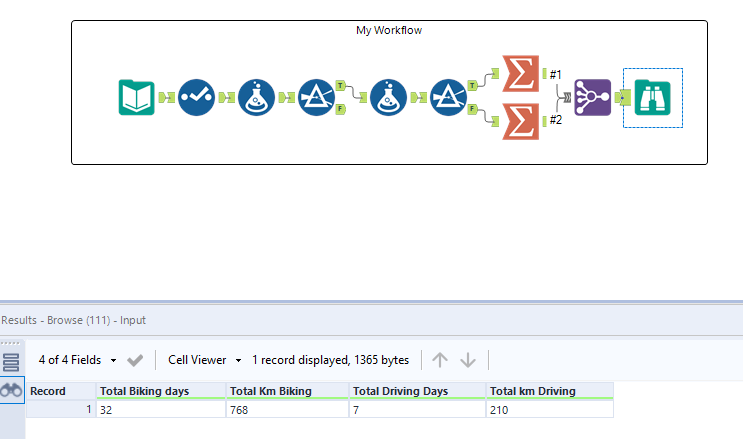Click the #1 connection label
Viewport: 743px width, 439px height.
(555, 74)
